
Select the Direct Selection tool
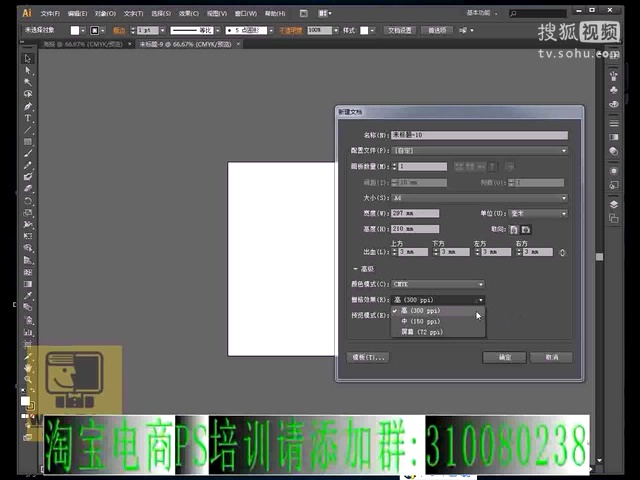(x=28, y=70)
